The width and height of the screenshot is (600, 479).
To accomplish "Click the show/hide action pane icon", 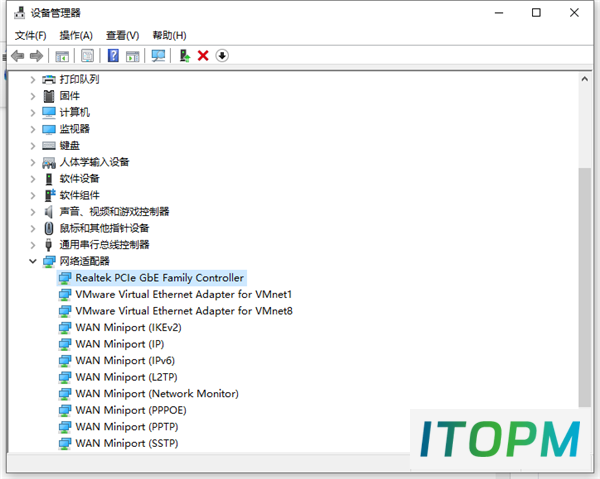I will [x=132, y=56].
